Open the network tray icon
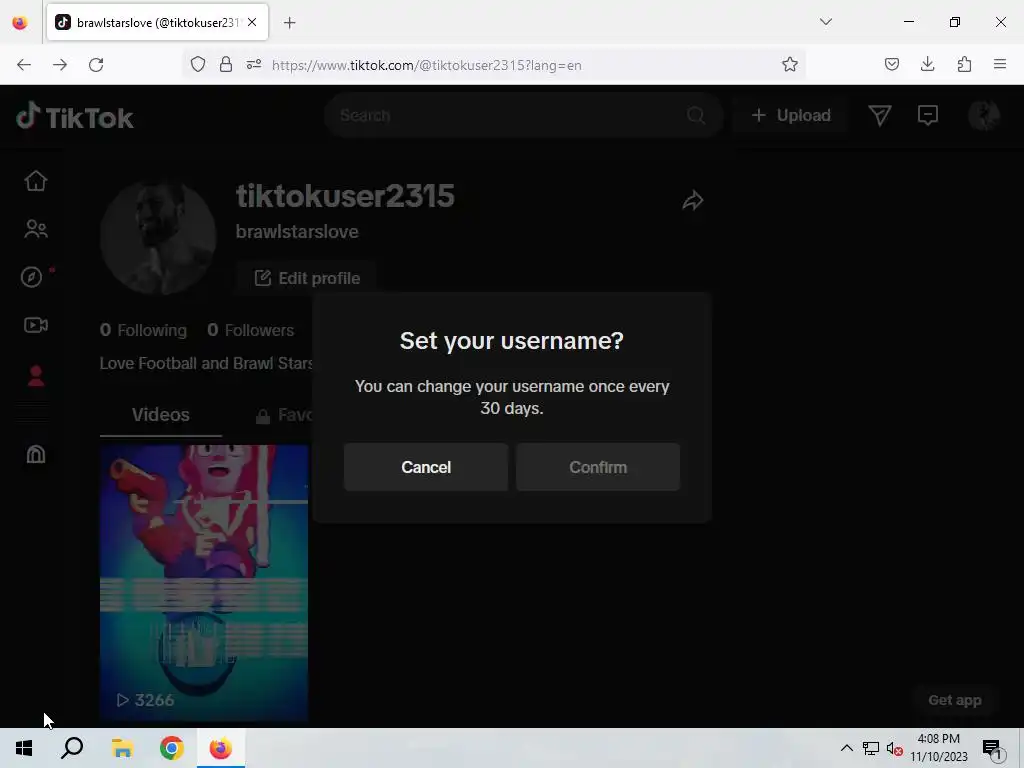Viewport: 1024px width, 768px height. pos(871,748)
